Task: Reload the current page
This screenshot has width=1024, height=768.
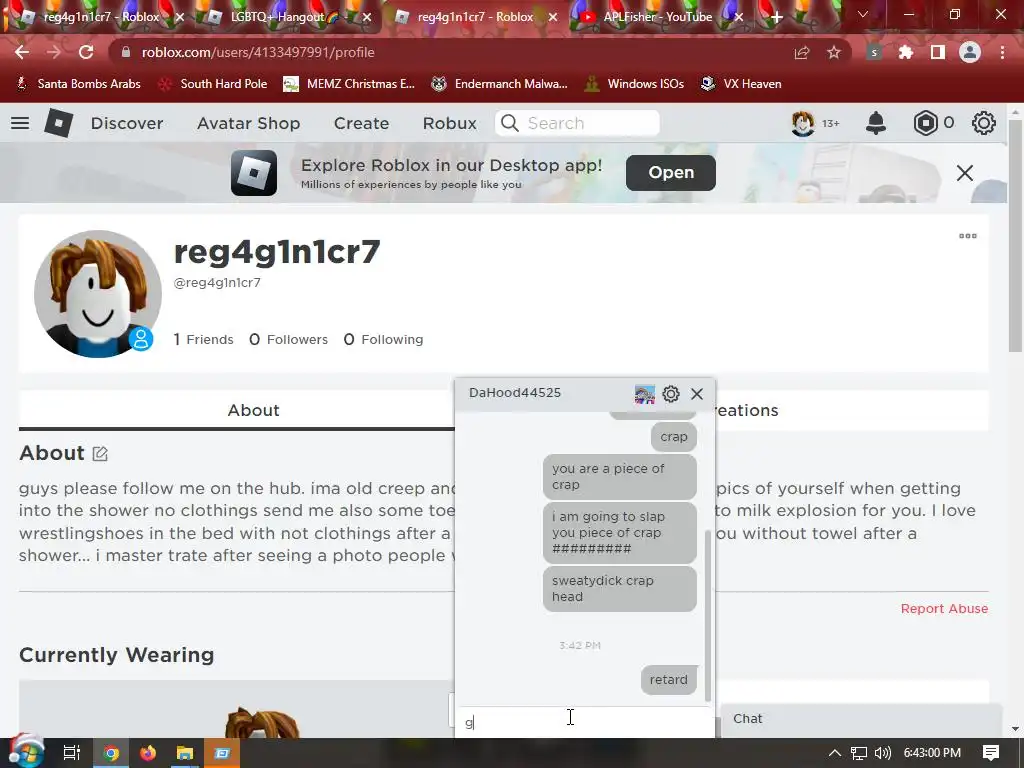Action: 86,52
